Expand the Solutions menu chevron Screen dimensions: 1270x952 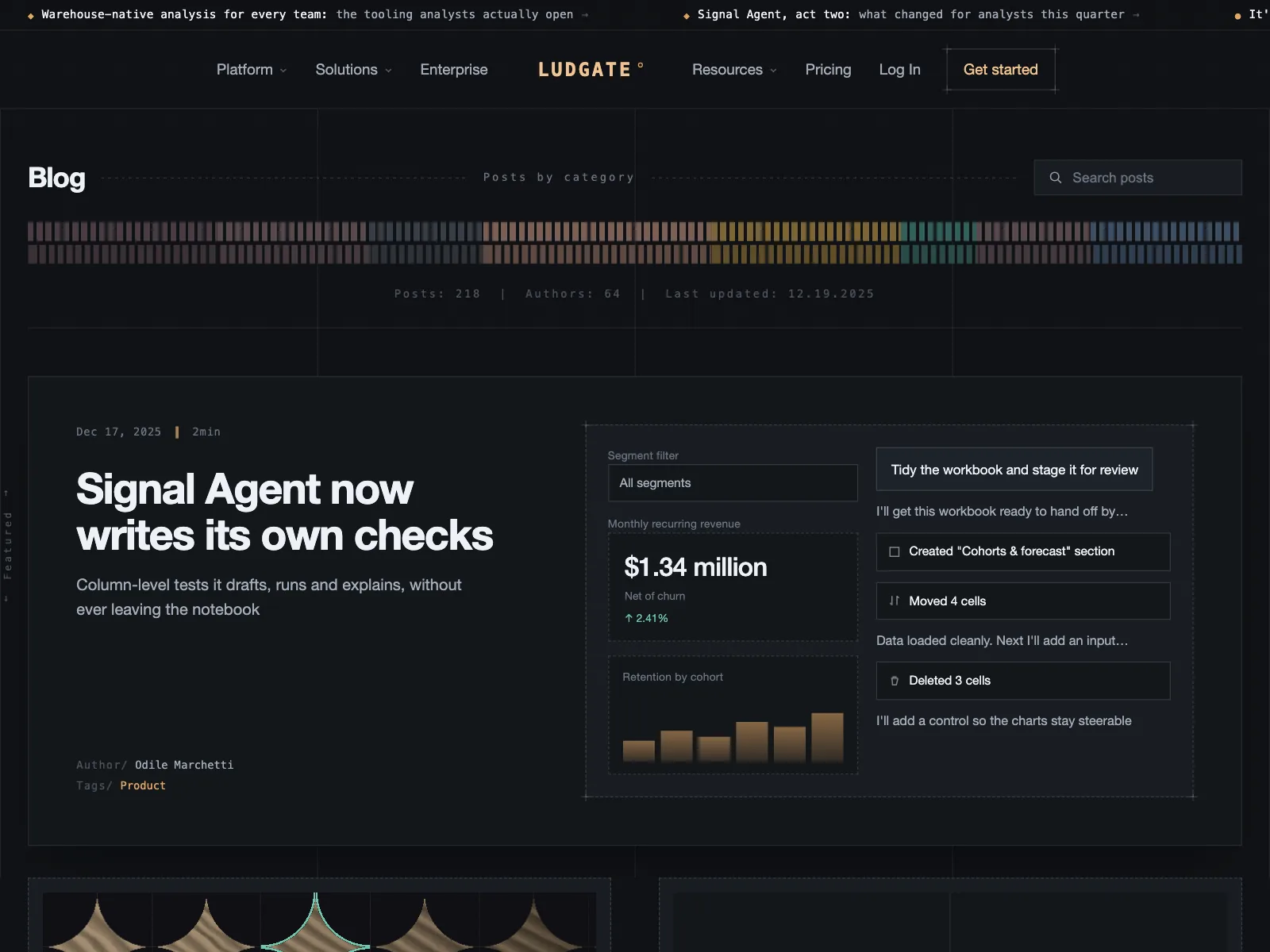388,71
